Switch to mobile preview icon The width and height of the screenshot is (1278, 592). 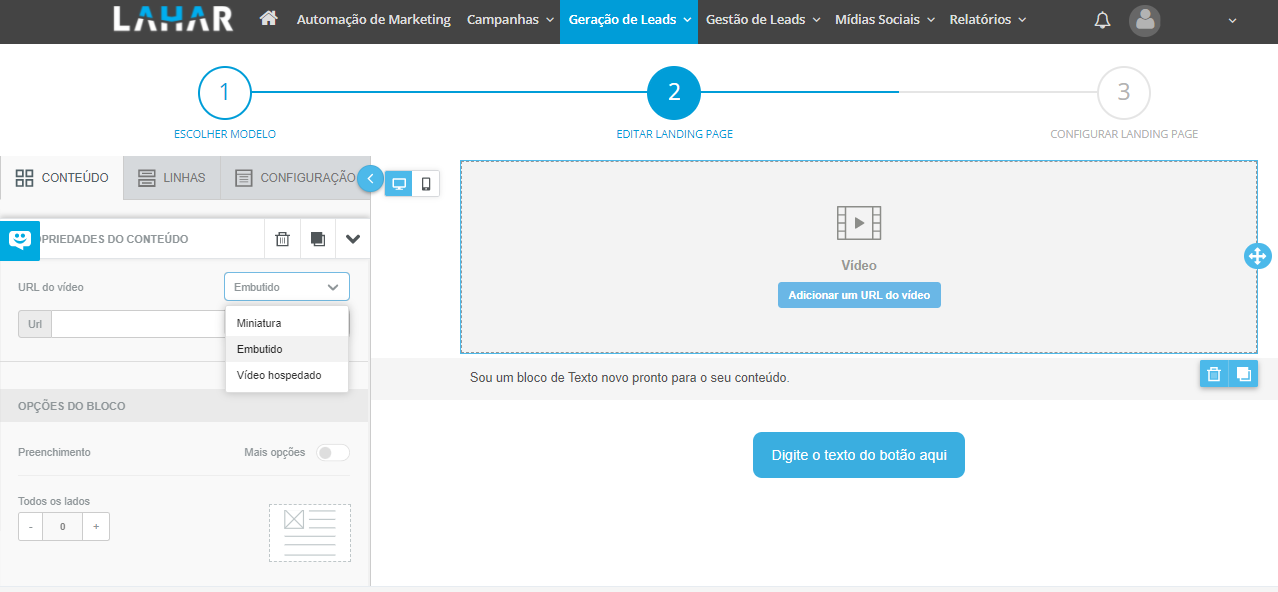[x=426, y=183]
